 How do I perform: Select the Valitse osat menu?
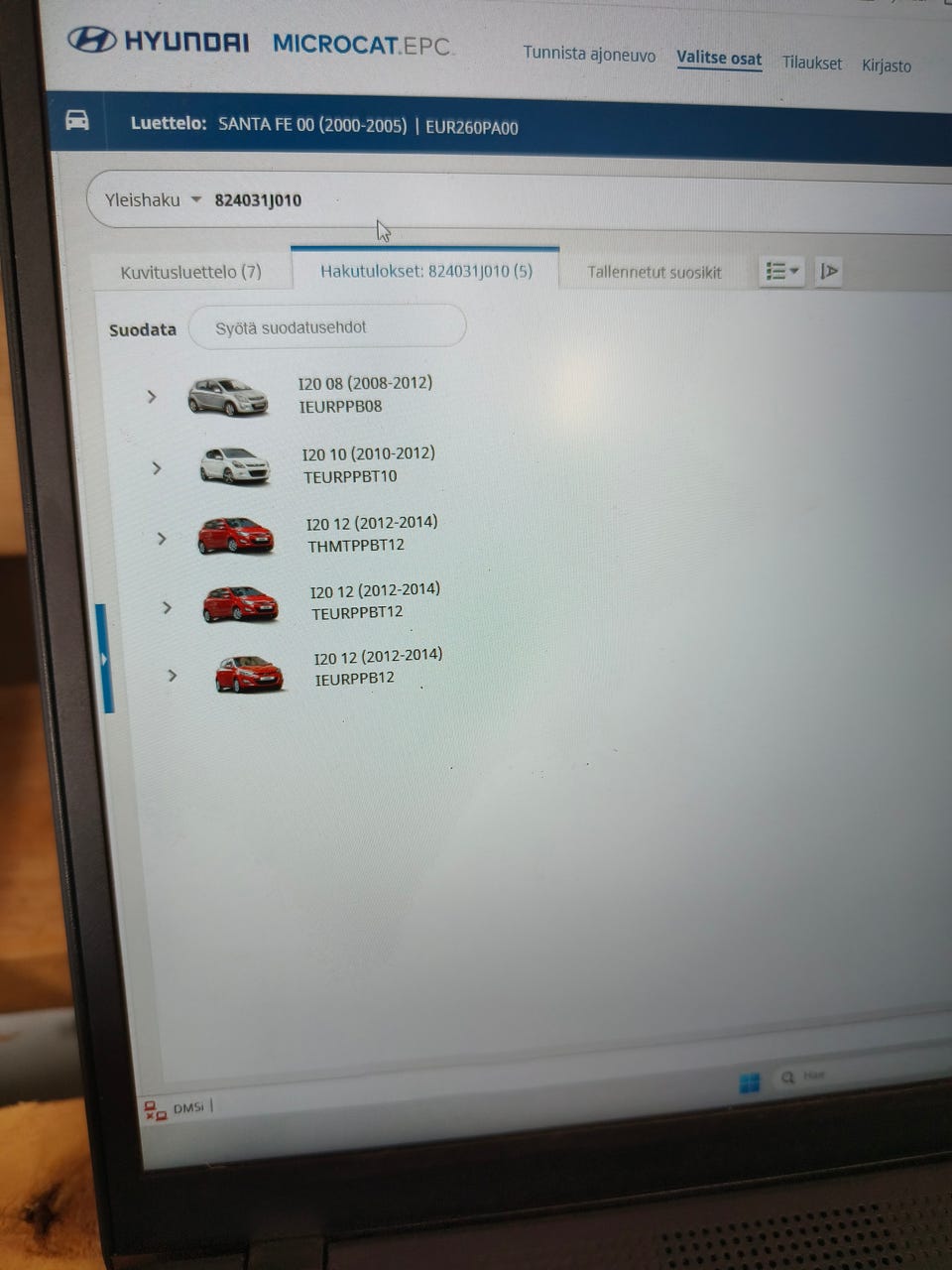719,59
